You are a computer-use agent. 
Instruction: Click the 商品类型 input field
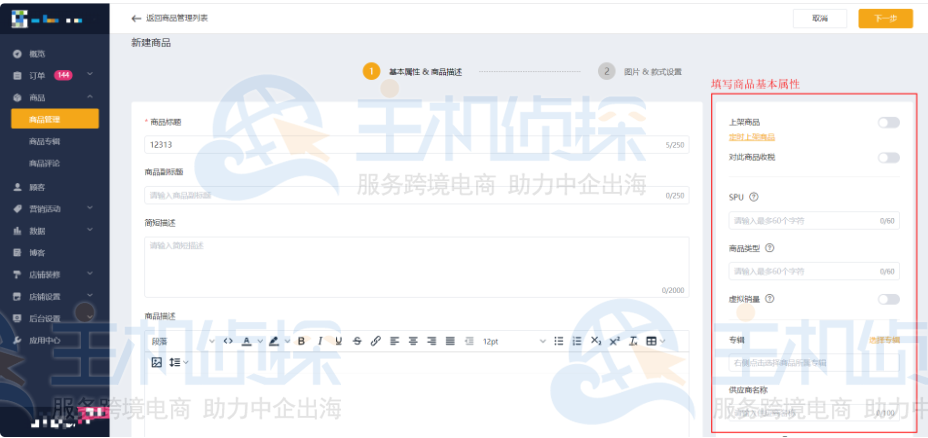814,271
